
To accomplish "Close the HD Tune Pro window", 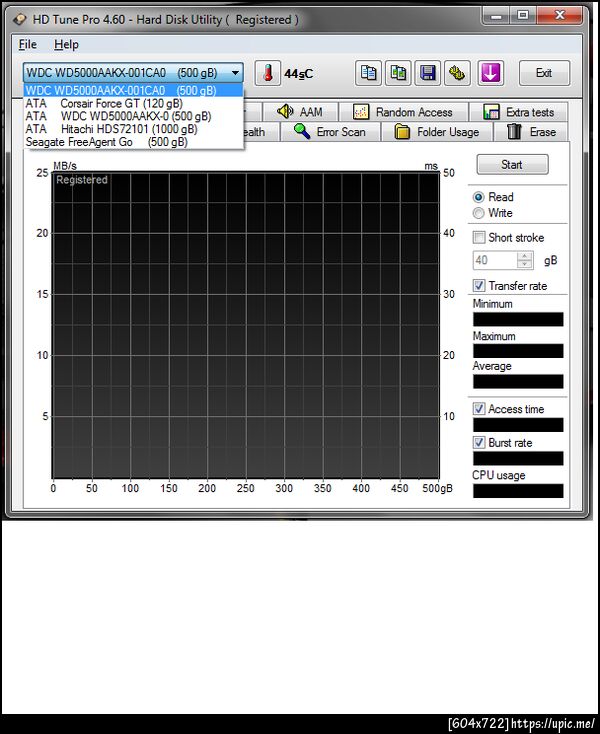I will pyautogui.click(x=559, y=16).
